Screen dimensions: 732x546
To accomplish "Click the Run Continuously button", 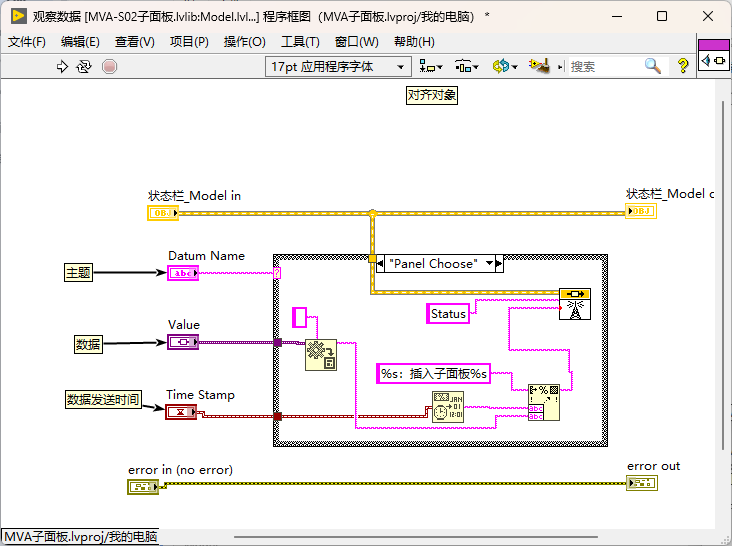I will (x=84, y=67).
